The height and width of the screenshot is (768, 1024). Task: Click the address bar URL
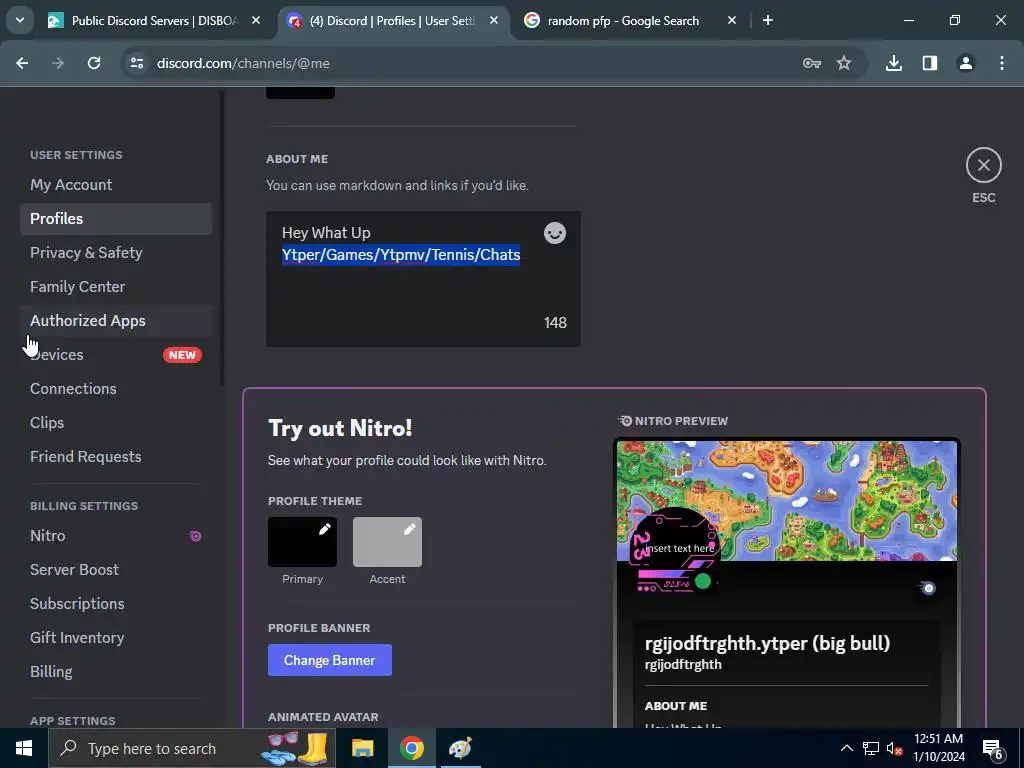pos(243,63)
